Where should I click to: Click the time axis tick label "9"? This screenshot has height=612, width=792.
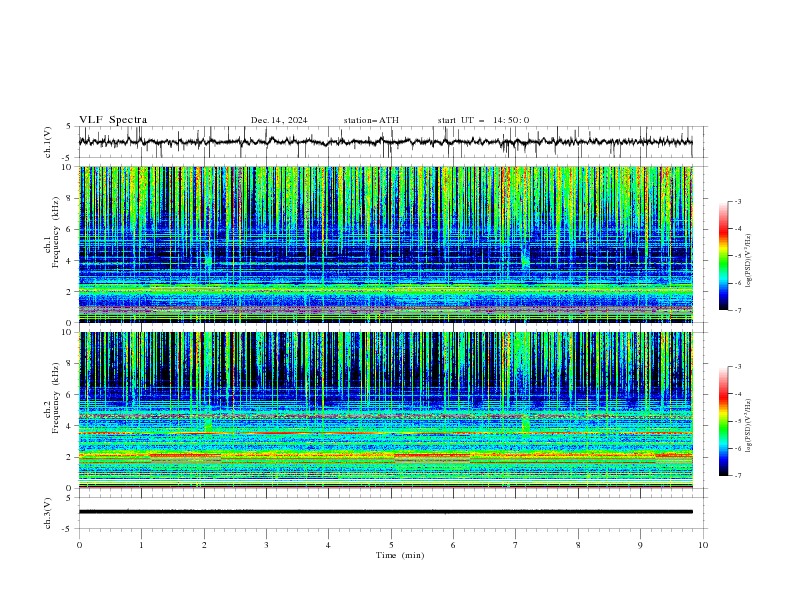click(640, 545)
